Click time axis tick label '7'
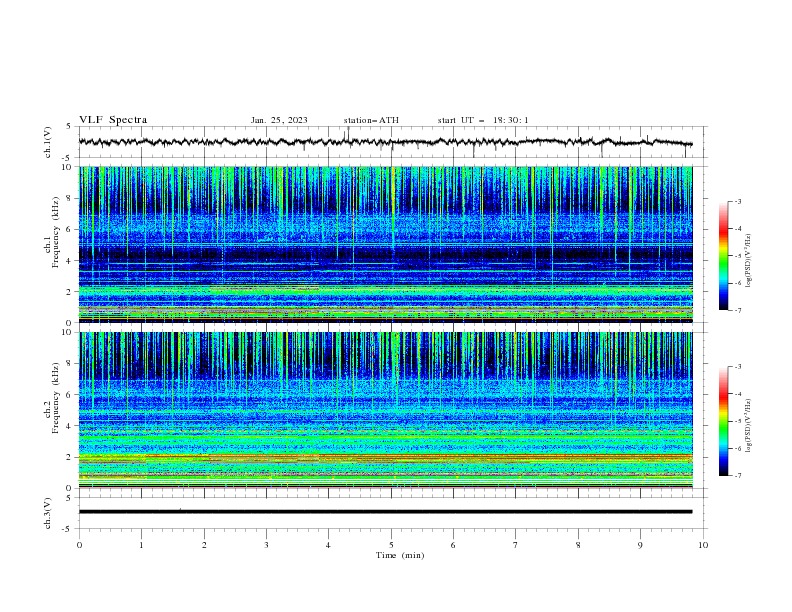Image resolution: width=792 pixels, height=612 pixels. pos(516,545)
